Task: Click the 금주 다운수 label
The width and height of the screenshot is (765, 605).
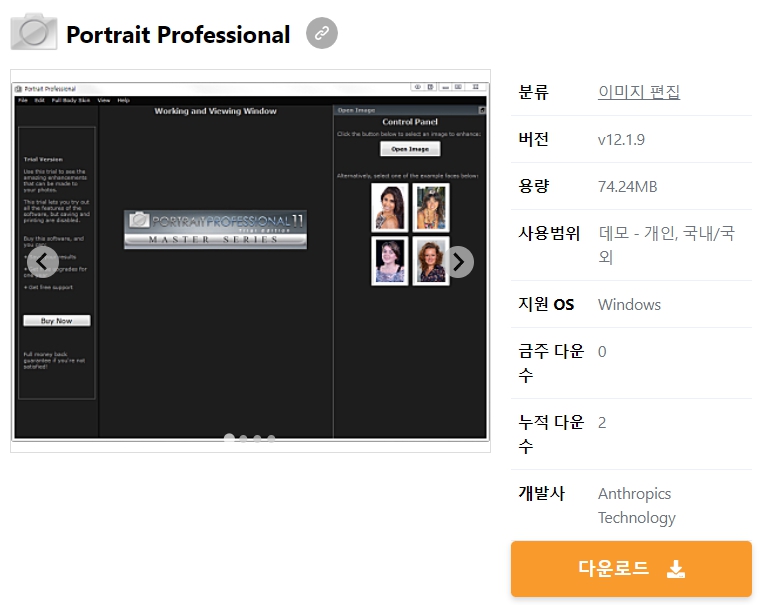Action: click(x=551, y=363)
